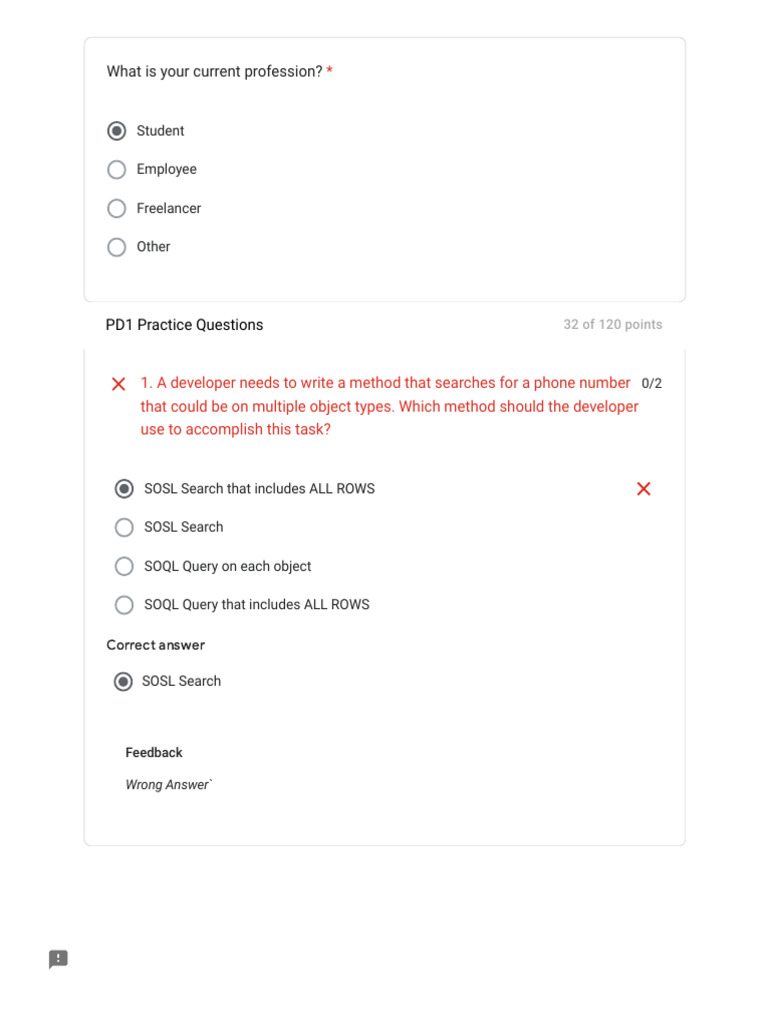This screenshot has width=768, height=1024.
Task: Click red X next to ALL ROWS answer
Action: [x=643, y=488]
